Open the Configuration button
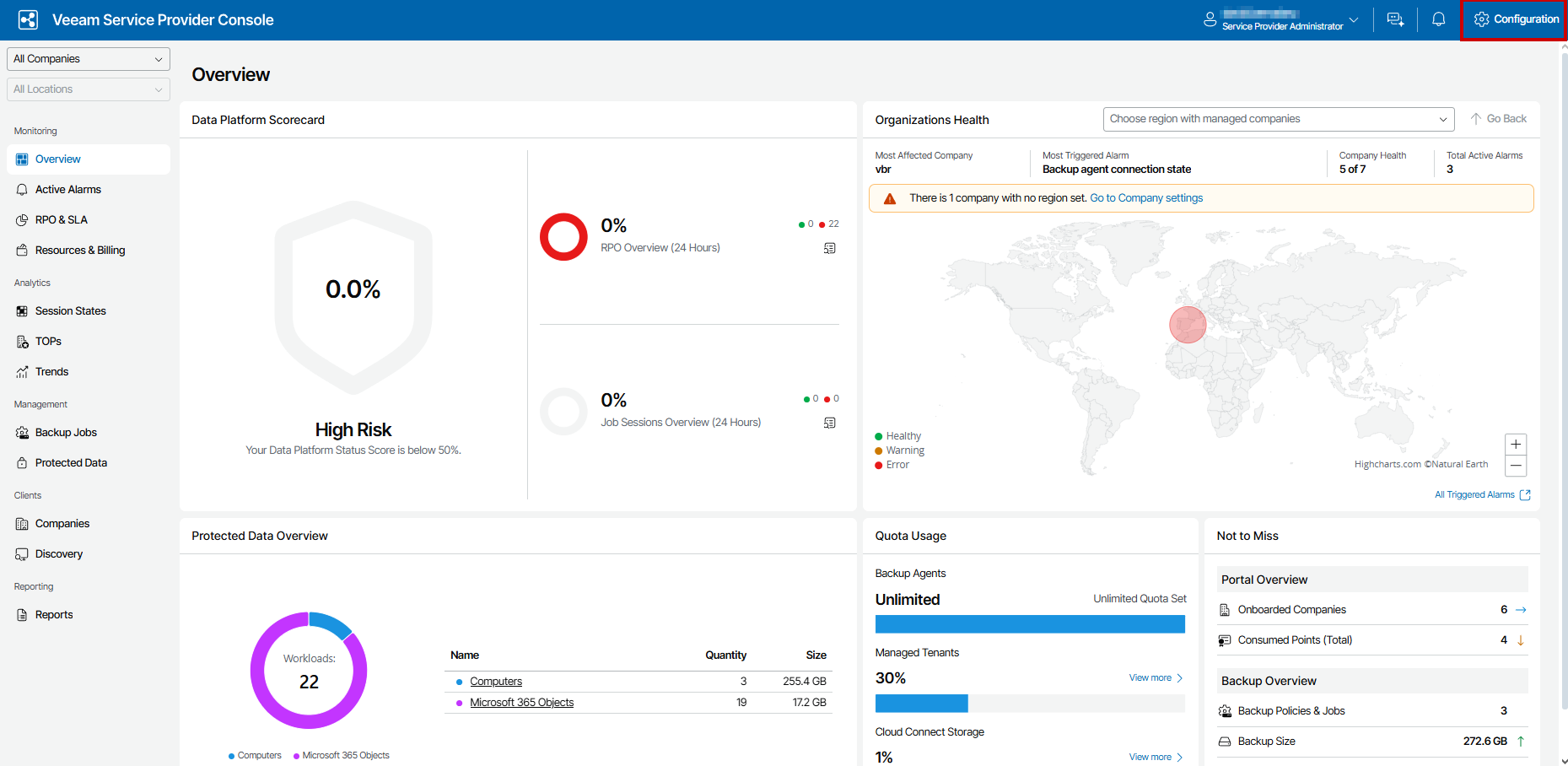 pos(1516,19)
